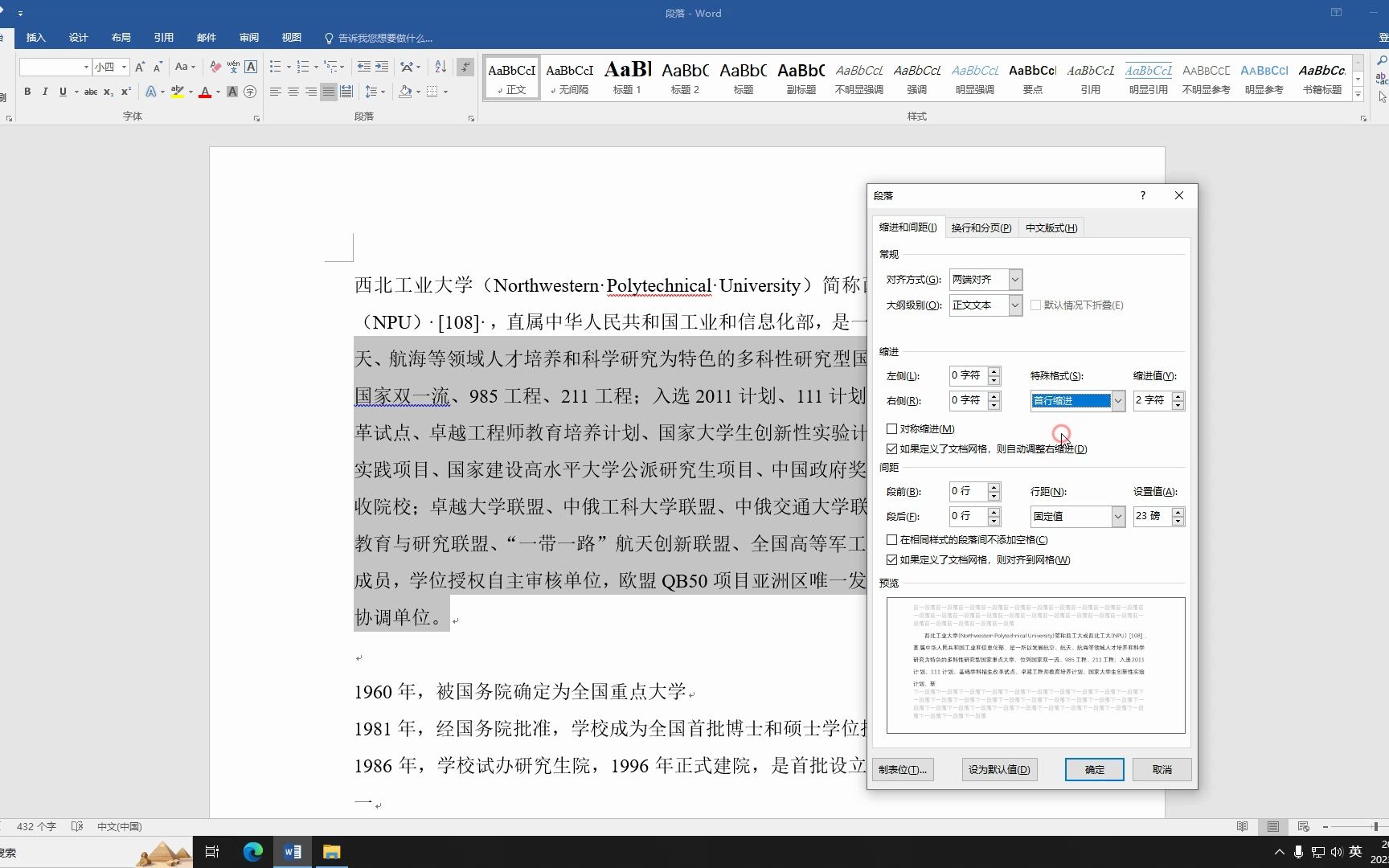The width and height of the screenshot is (1389, 868).
Task: Switch to Read Mode view in status bar
Action: click(1243, 826)
